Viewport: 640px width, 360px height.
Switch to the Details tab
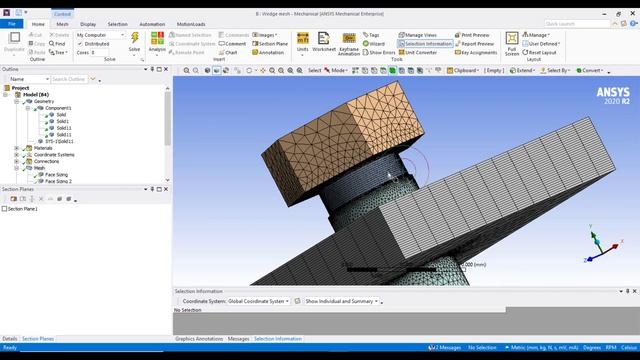click(x=10, y=339)
